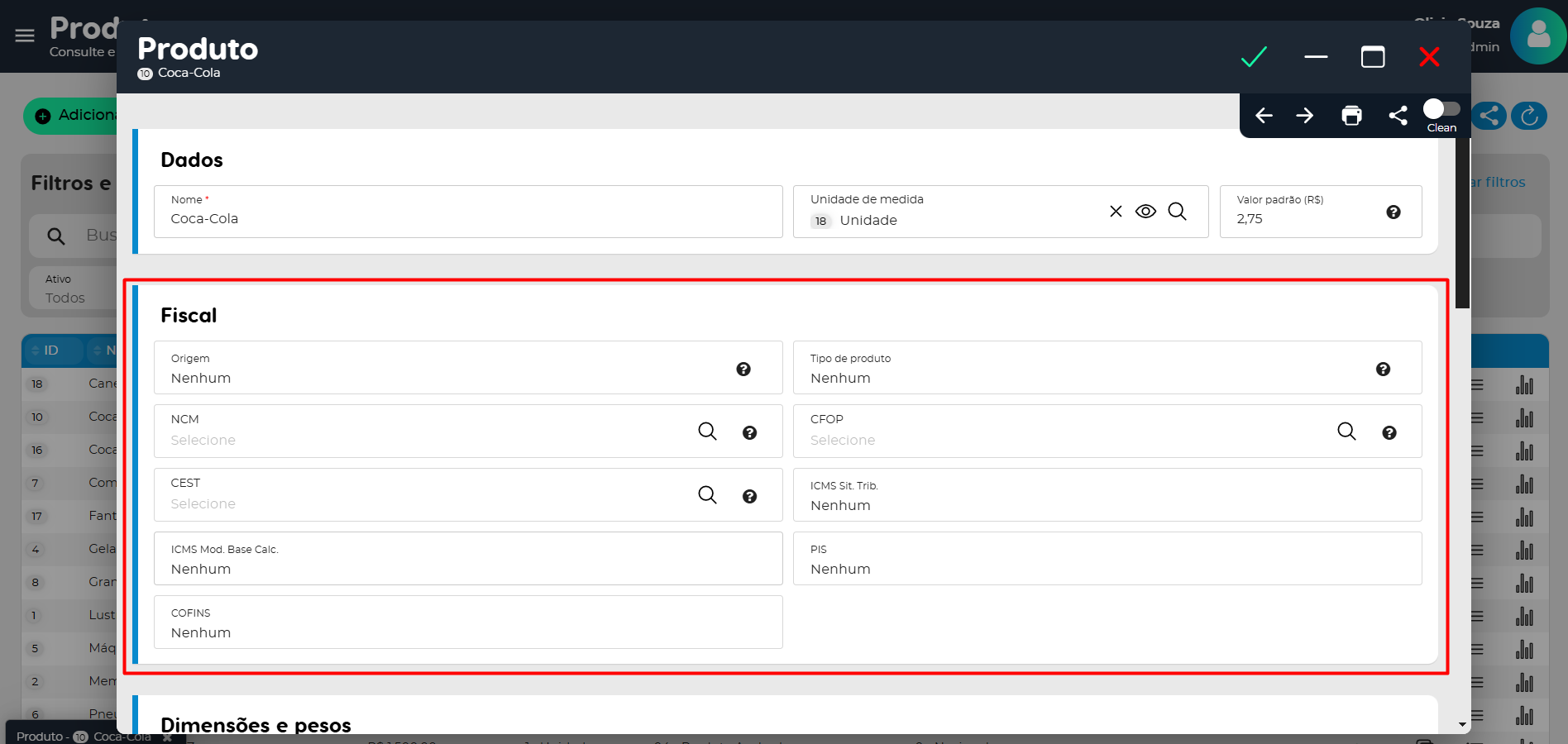
Task: View Unidade de medida with eye icon
Action: (1145, 212)
